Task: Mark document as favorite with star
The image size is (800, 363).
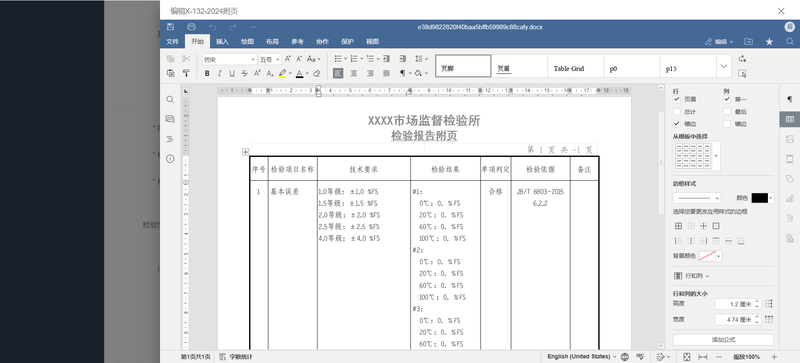Action: point(769,42)
